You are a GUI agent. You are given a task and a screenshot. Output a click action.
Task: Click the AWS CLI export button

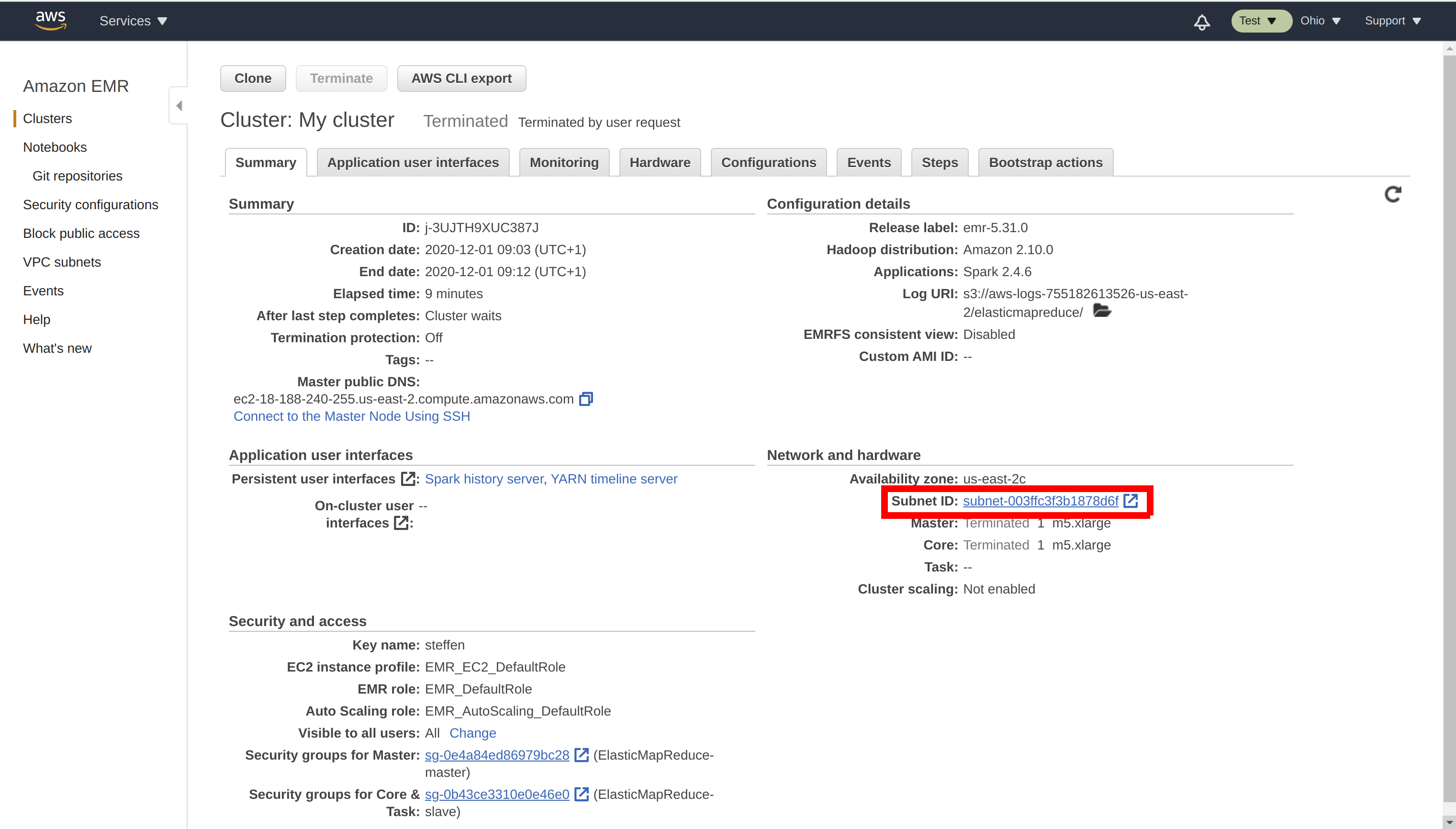(x=462, y=78)
